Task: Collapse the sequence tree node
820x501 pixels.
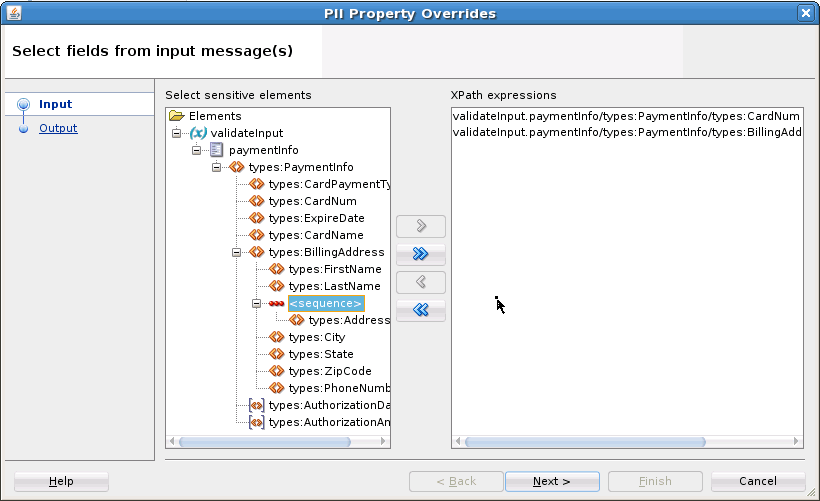Action: click(256, 303)
